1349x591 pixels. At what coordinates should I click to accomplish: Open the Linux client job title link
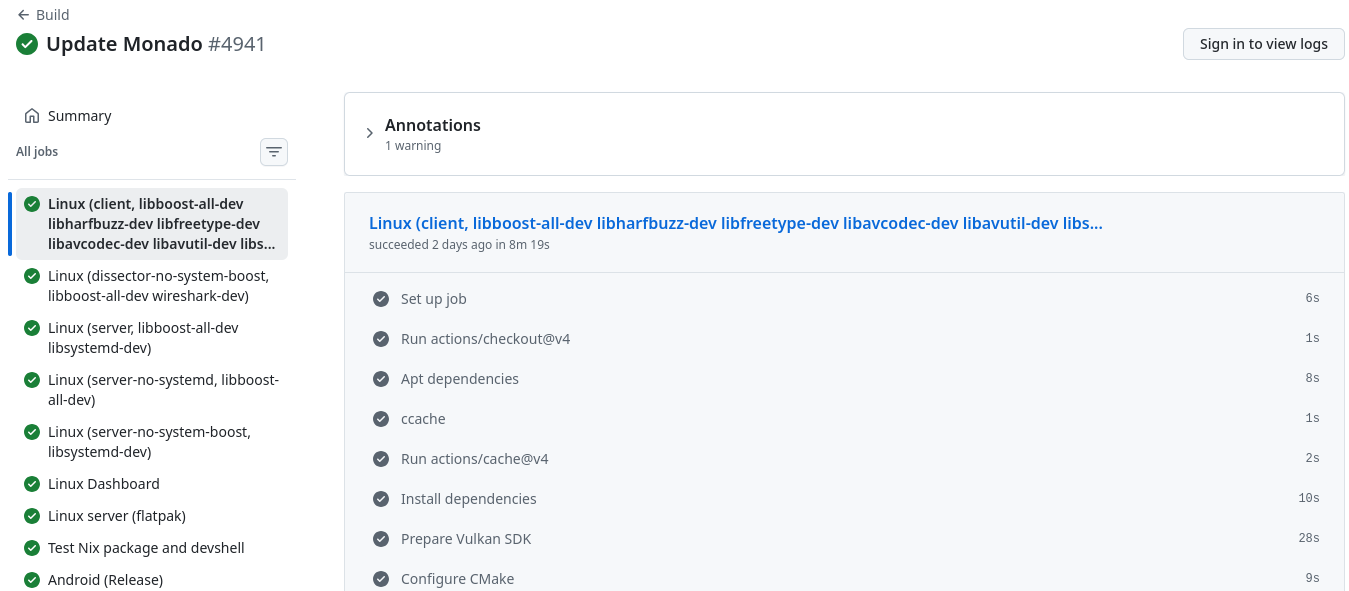pyautogui.click(x=735, y=223)
